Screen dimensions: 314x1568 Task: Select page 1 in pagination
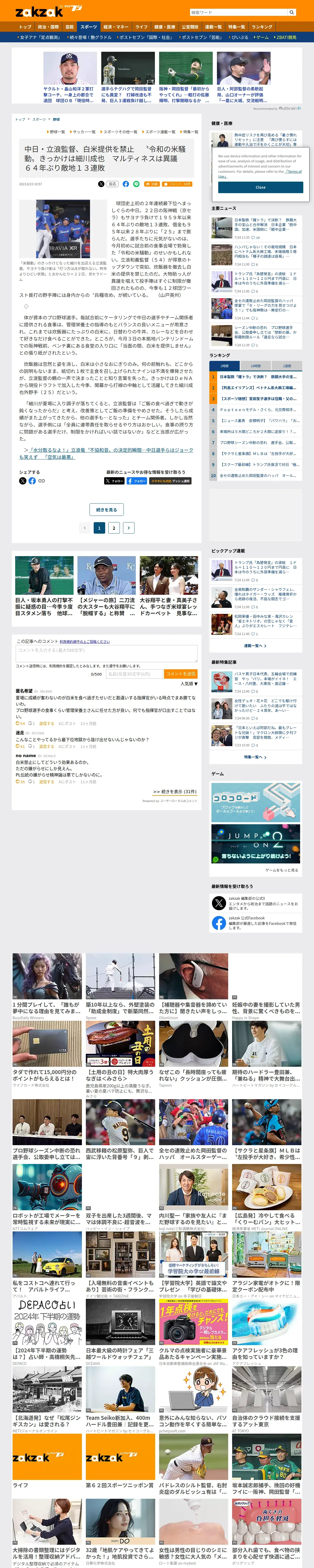click(x=99, y=528)
